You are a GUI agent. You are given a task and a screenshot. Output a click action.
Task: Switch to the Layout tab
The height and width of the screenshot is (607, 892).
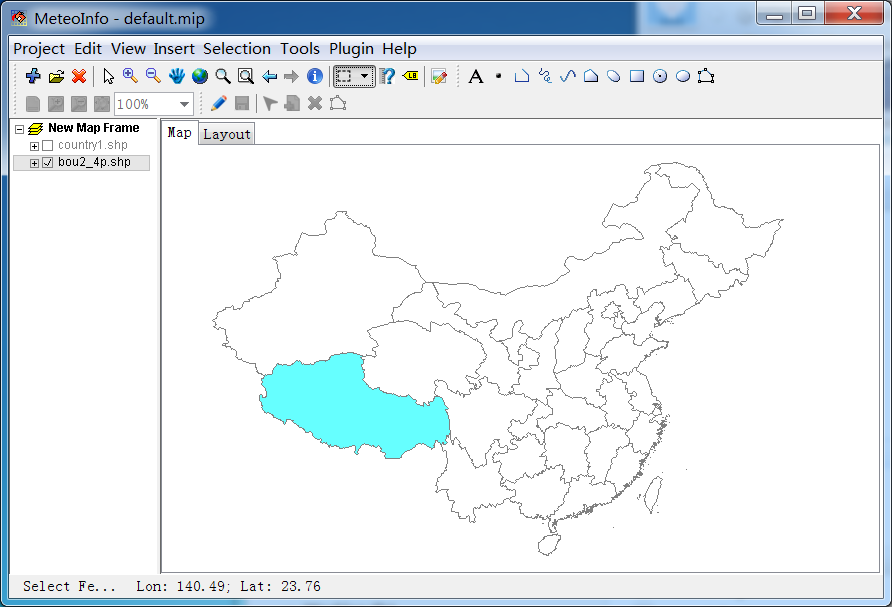pyautogui.click(x=227, y=134)
